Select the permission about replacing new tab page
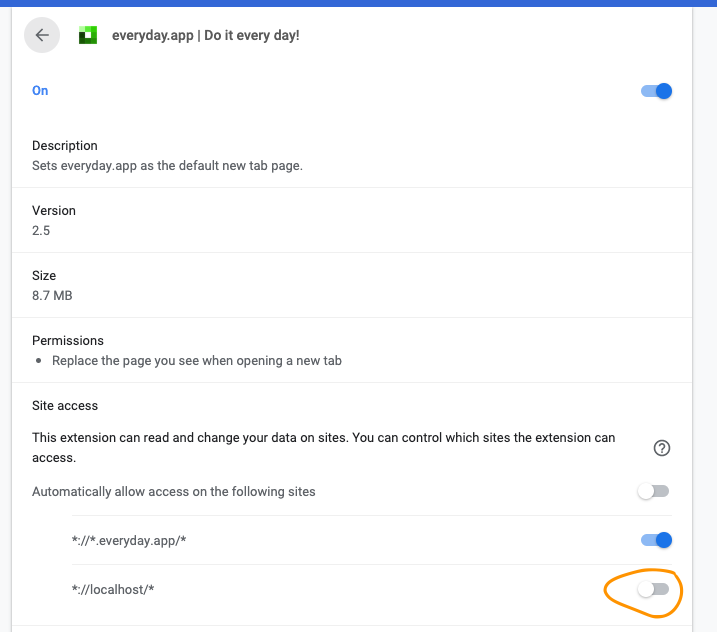 [197, 361]
